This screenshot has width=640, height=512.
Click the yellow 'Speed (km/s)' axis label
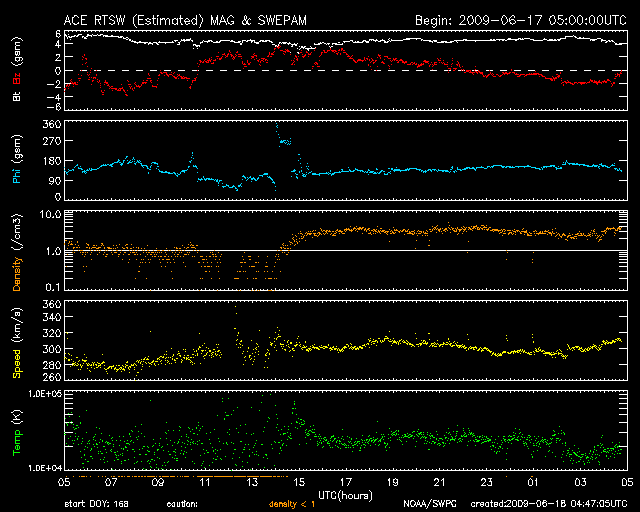tap(16, 343)
